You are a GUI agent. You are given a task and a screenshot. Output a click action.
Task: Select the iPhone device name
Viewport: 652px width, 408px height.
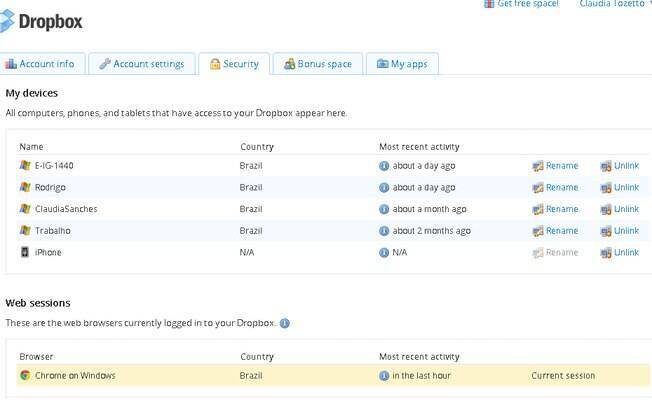pos(48,252)
